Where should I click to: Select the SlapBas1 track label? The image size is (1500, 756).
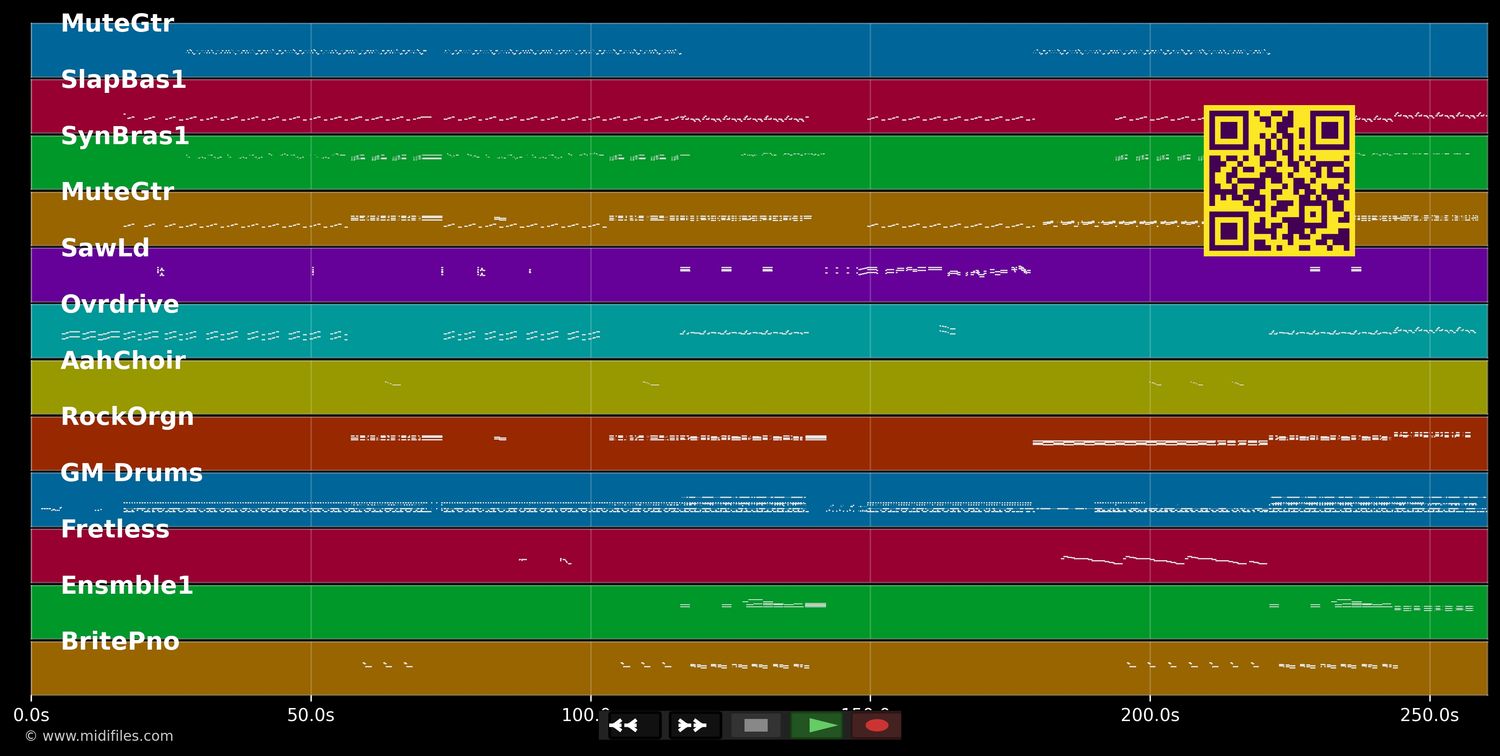[123, 80]
